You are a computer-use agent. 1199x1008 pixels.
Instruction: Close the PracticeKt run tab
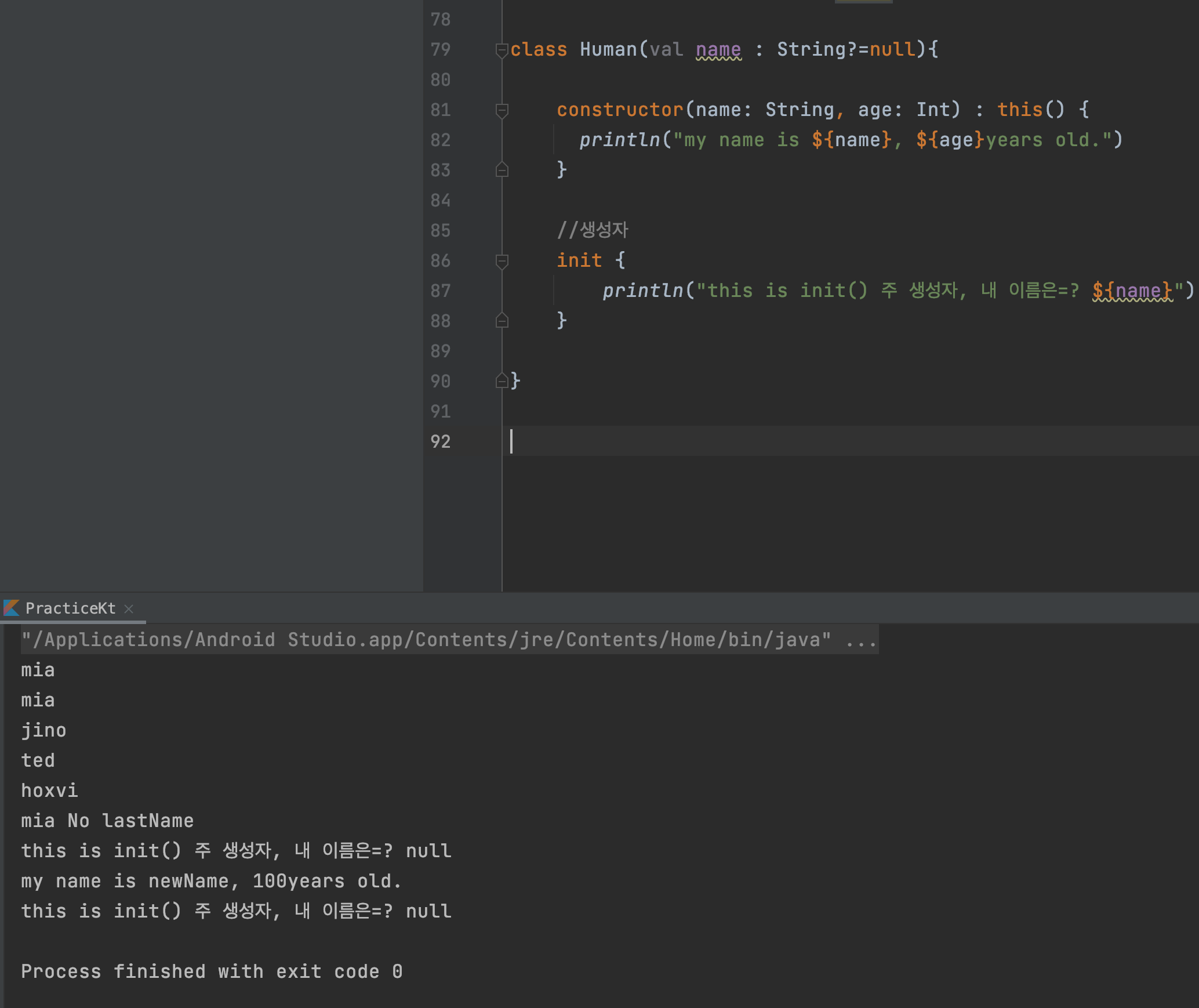pos(129,608)
